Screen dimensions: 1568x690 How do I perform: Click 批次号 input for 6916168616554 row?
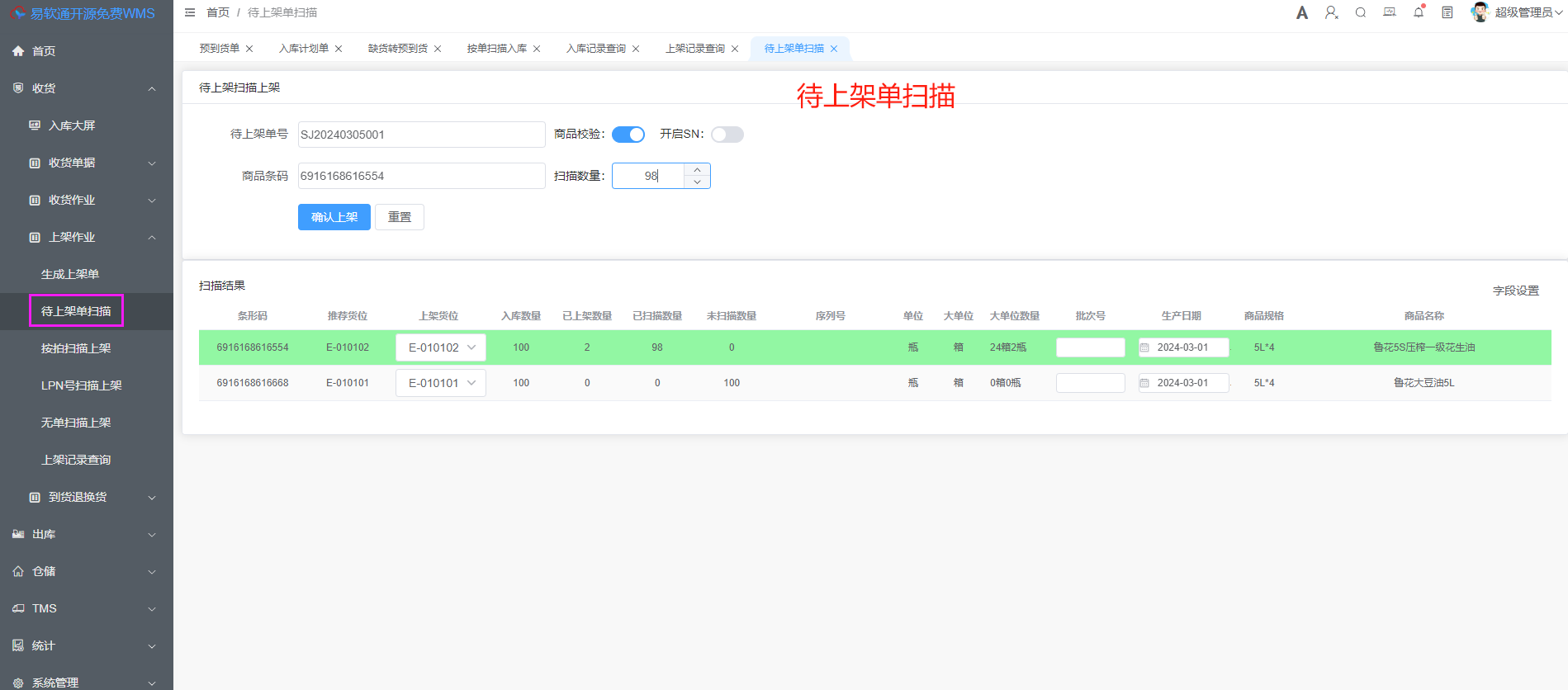tap(1091, 347)
